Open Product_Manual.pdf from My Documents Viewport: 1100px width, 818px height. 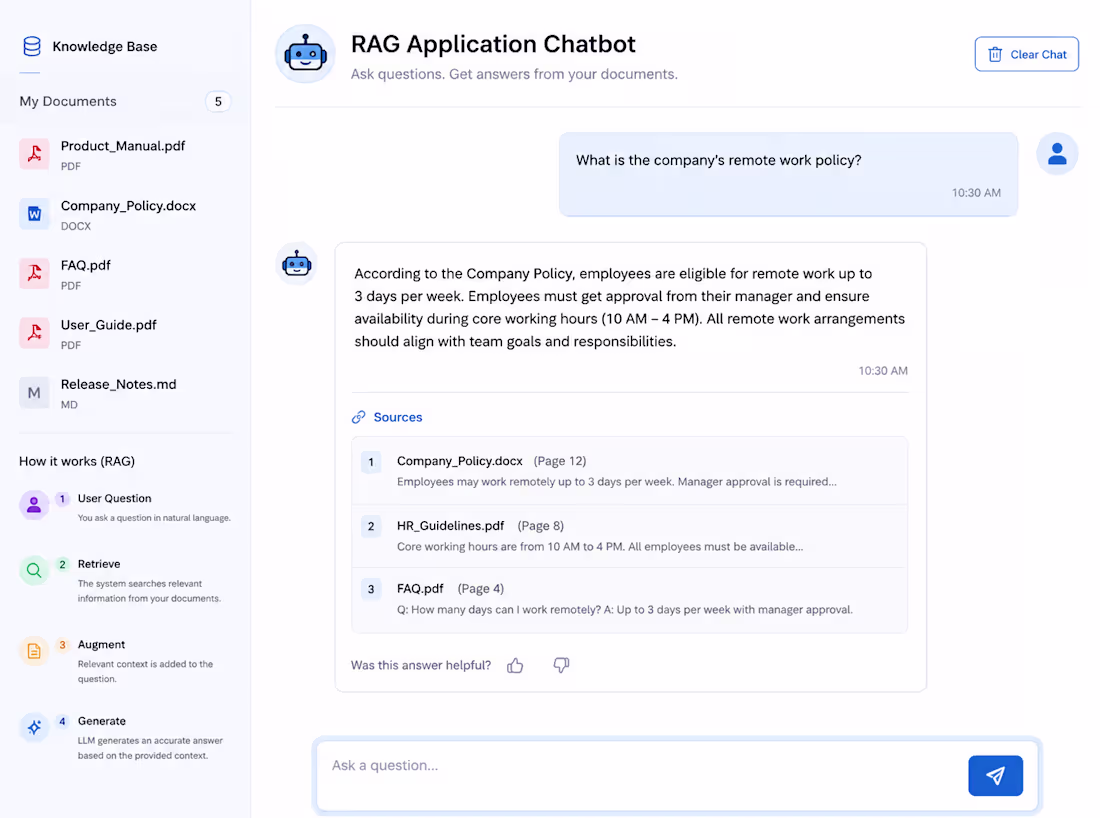coord(125,154)
